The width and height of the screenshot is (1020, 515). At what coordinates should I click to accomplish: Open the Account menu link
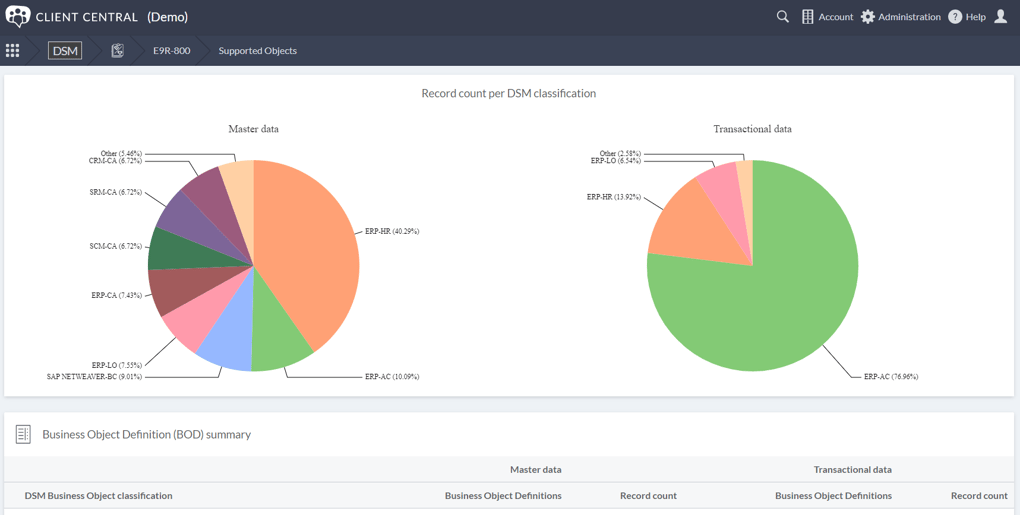(x=835, y=17)
